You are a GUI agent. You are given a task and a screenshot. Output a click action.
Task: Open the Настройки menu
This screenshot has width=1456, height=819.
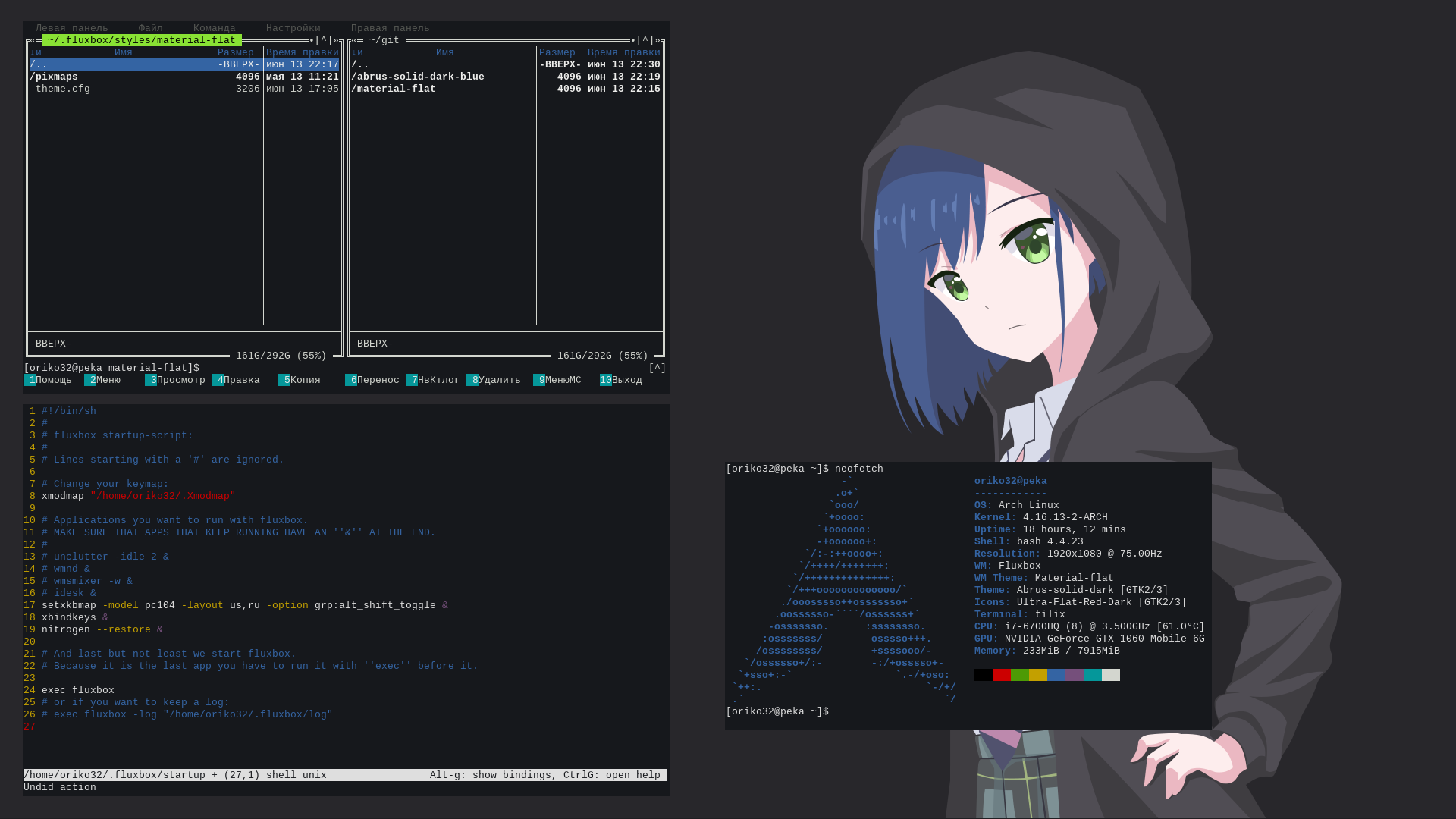point(293,28)
